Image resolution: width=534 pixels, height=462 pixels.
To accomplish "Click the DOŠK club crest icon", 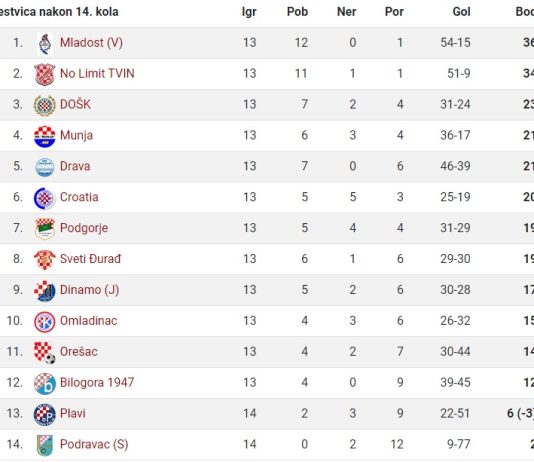I will (x=45, y=105).
